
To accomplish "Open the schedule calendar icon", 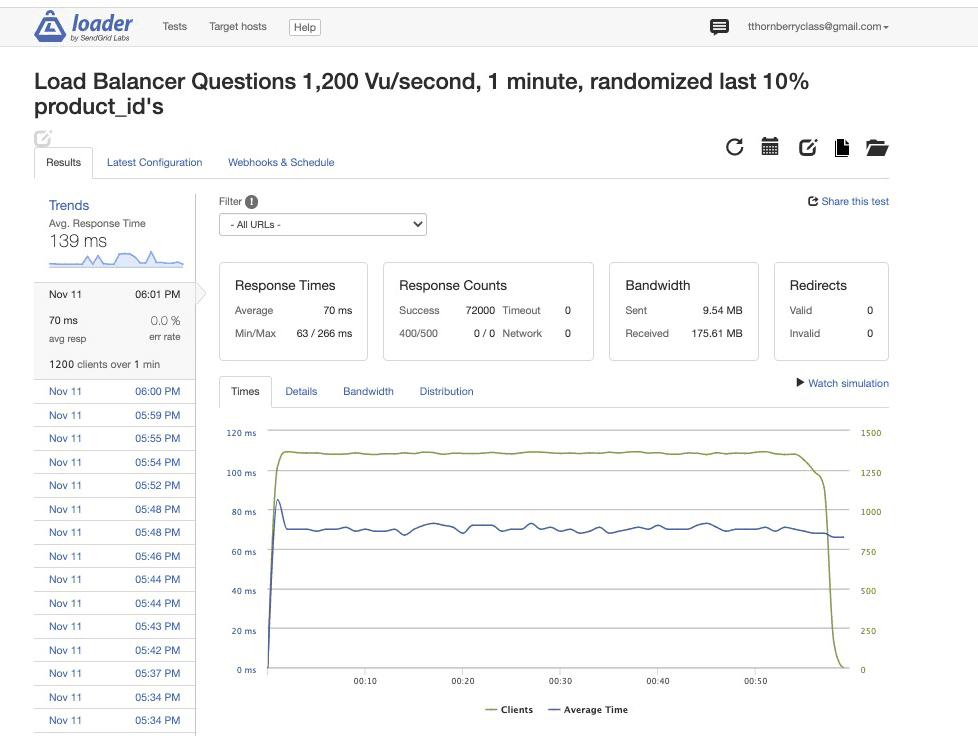I will pyautogui.click(x=770, y=147).
